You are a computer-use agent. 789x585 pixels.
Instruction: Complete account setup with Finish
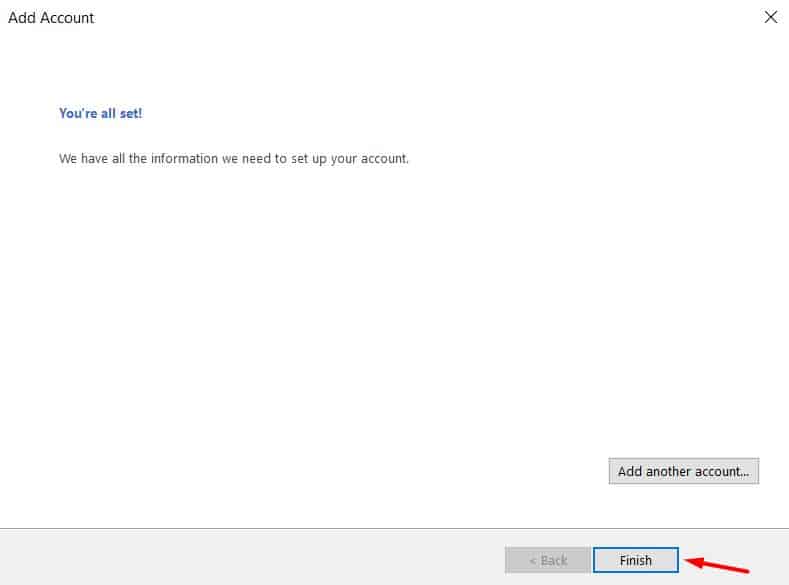pos(636,560)
